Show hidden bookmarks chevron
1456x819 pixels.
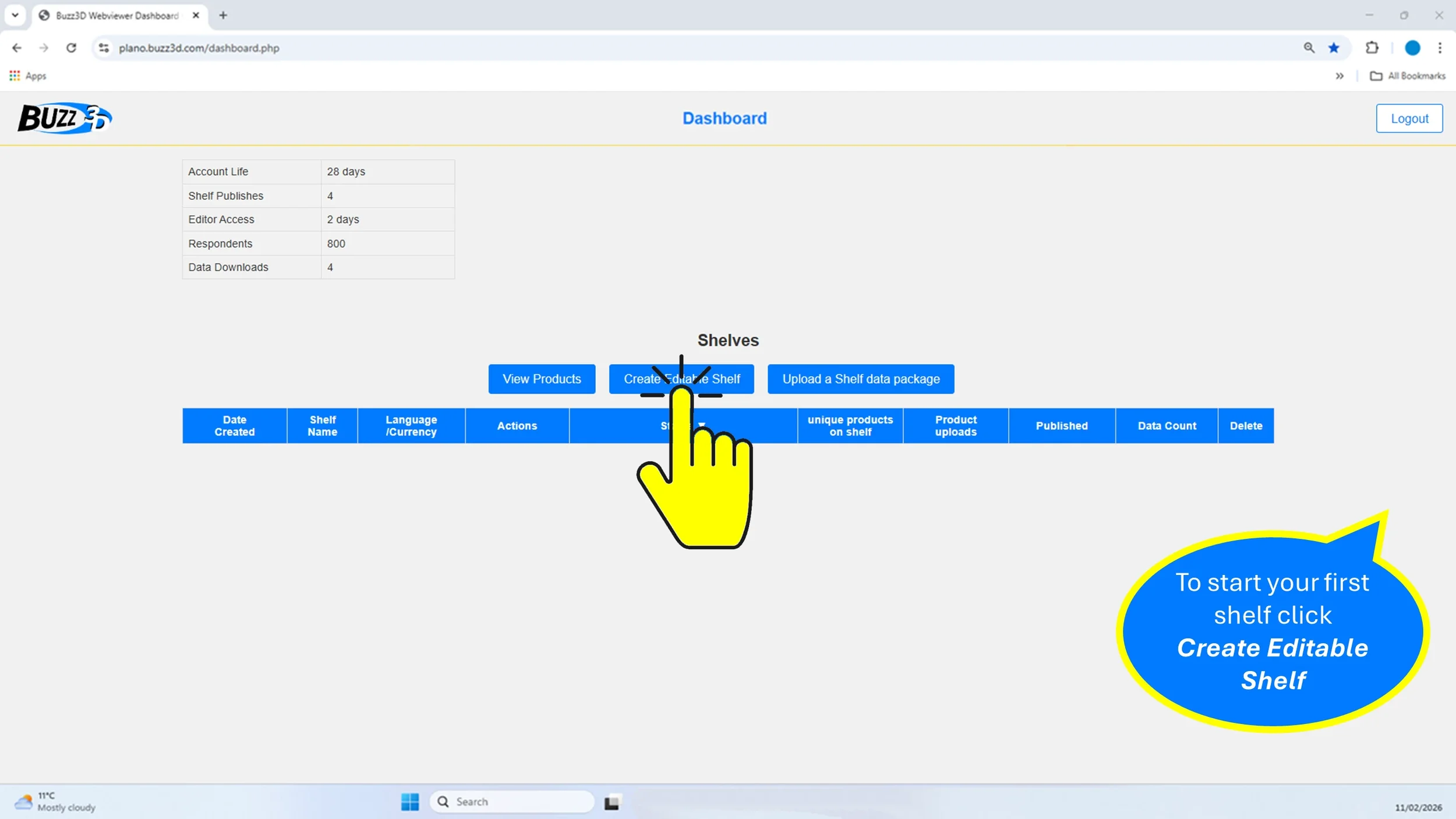[1340, 76]
